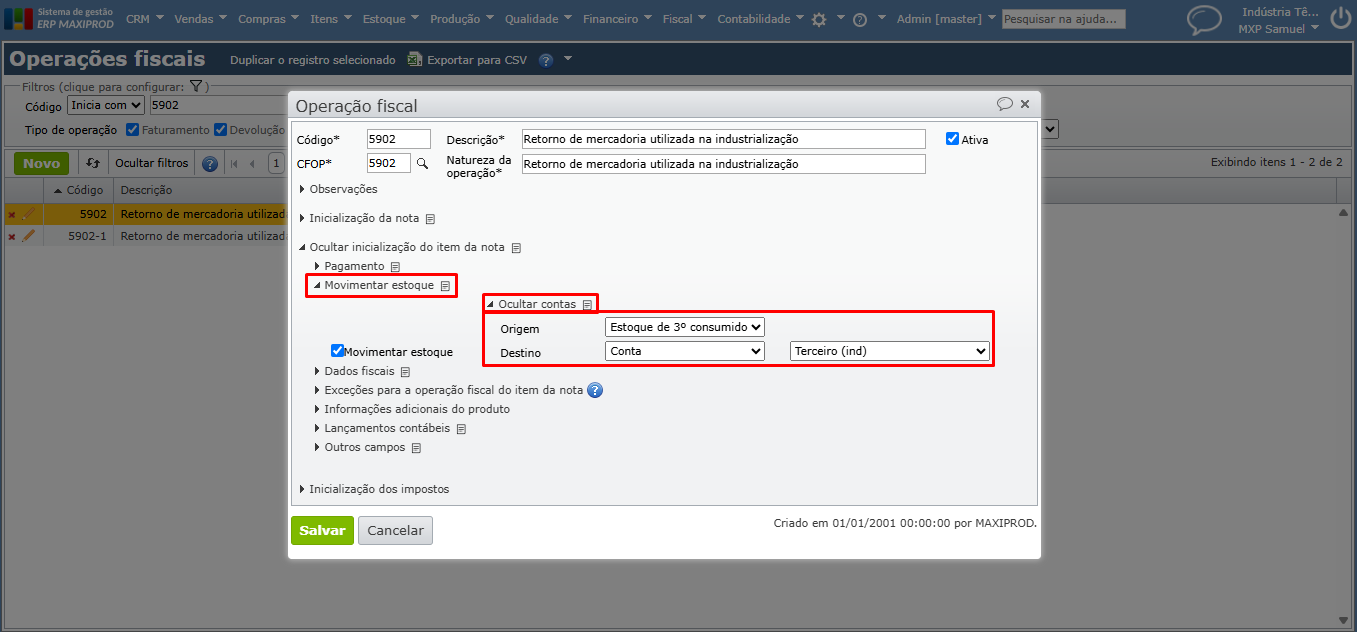The width and height of the screenshot is (1357, 632).
Task: Click the Pesquisar na ajuda search box
Action: 1064,19
